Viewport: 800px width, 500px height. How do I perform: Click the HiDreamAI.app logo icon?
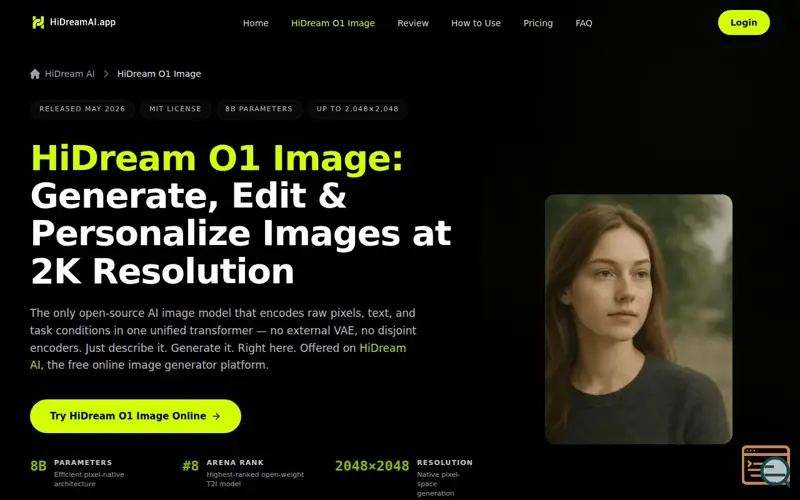tap(38, 22)
